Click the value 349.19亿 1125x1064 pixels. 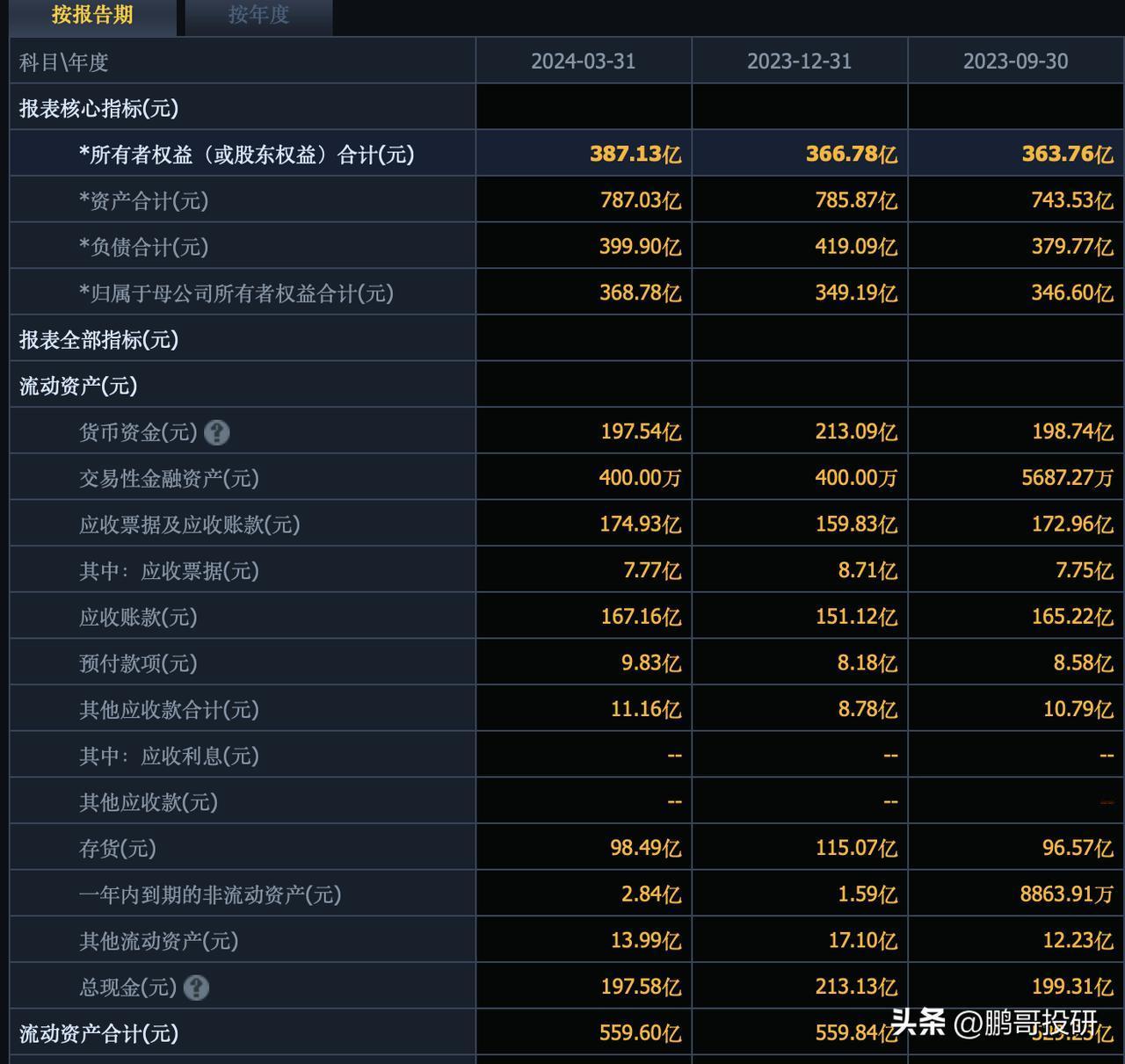pos(856,293)
